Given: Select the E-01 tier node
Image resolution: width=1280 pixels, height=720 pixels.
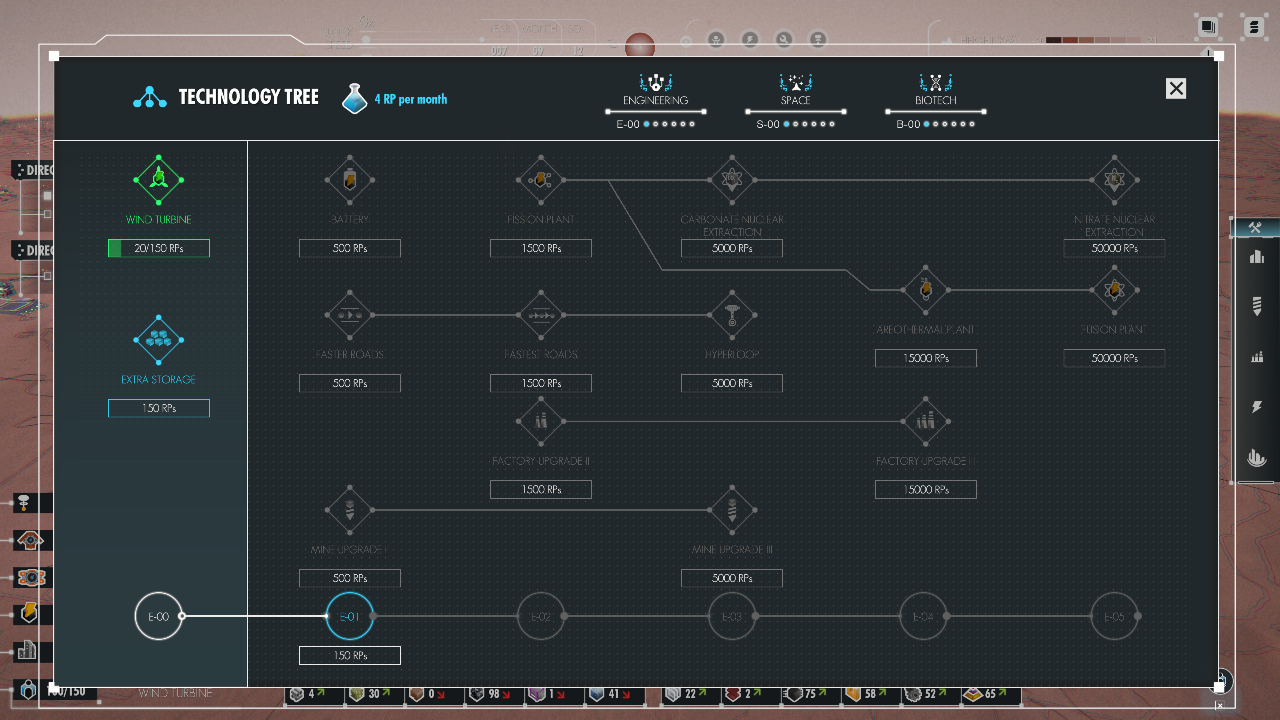Looking at the screenshot, I should [349, 616].
